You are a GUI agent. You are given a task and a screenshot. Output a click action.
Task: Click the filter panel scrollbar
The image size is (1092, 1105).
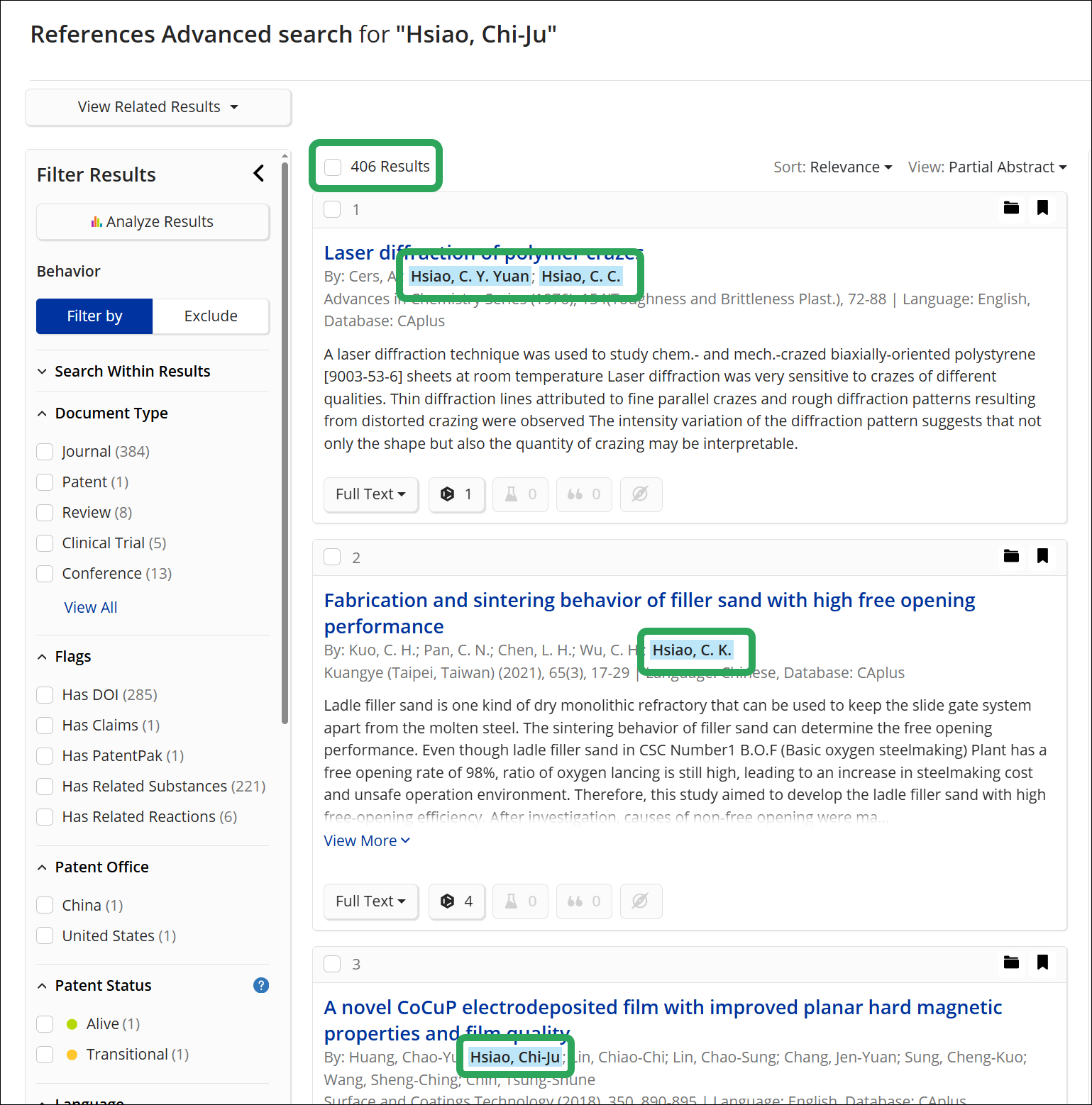(x=285, y=443)
